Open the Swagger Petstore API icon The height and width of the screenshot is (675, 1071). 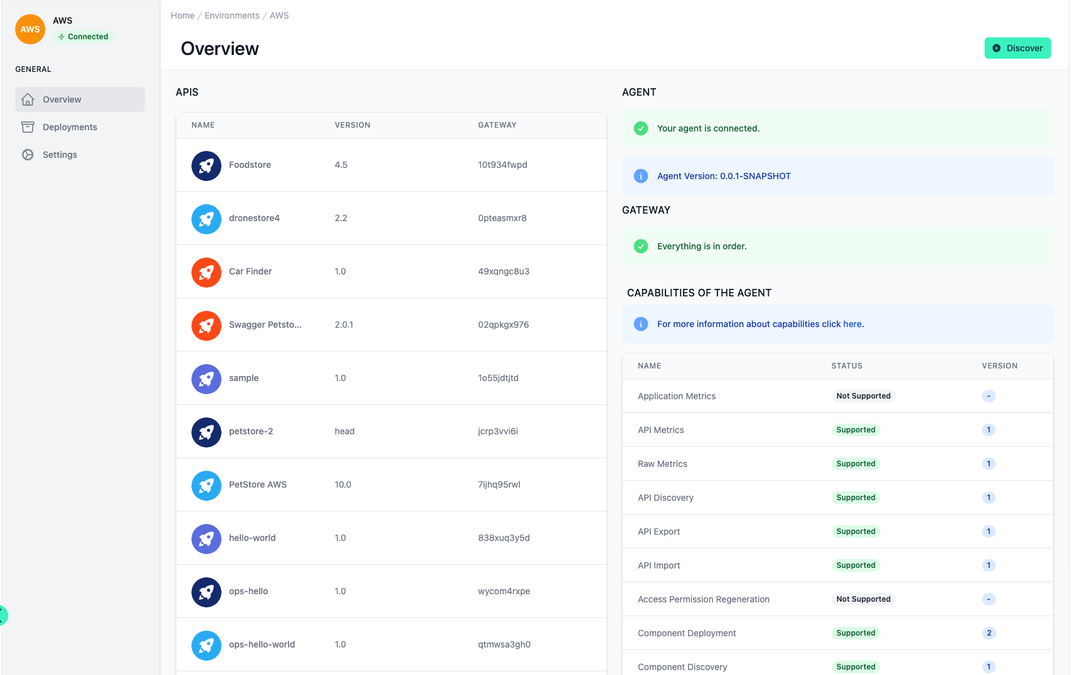pyautogui.click(x=205, y=324)
